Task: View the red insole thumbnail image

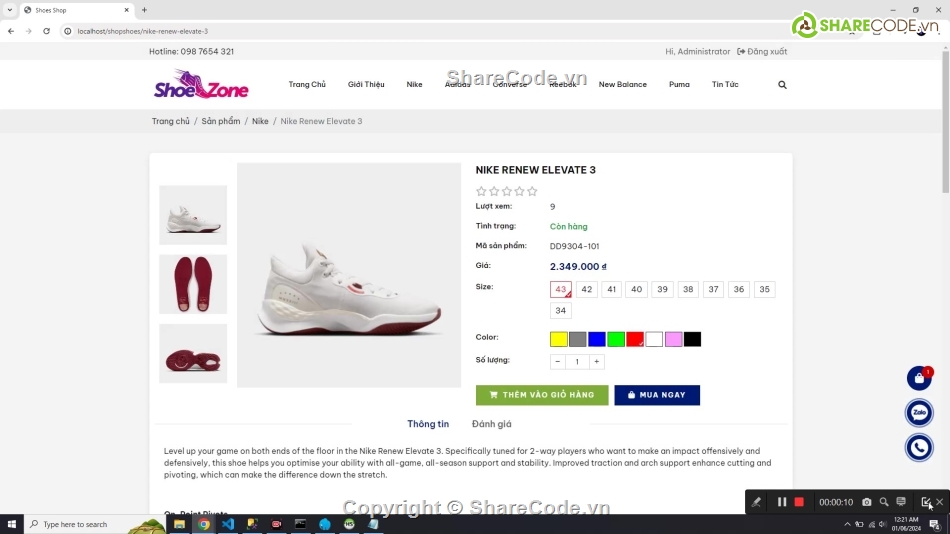Action: (193, 284)
